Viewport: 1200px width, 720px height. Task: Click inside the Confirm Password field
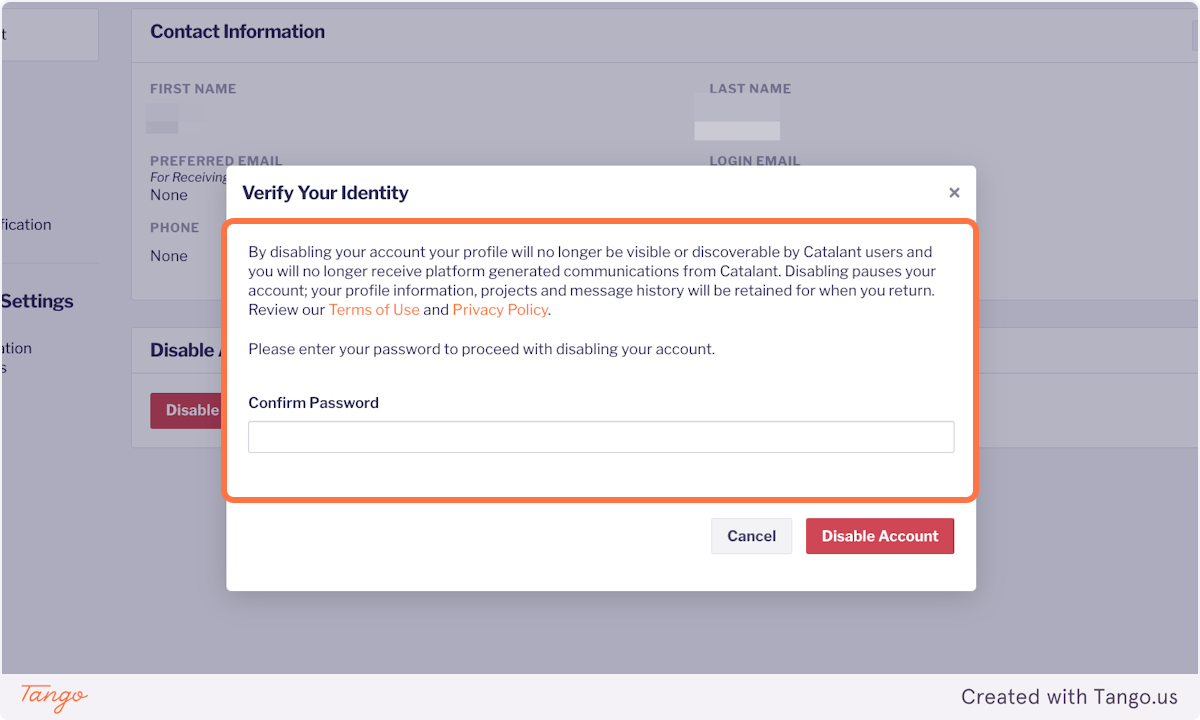click(x=600, y=437)
